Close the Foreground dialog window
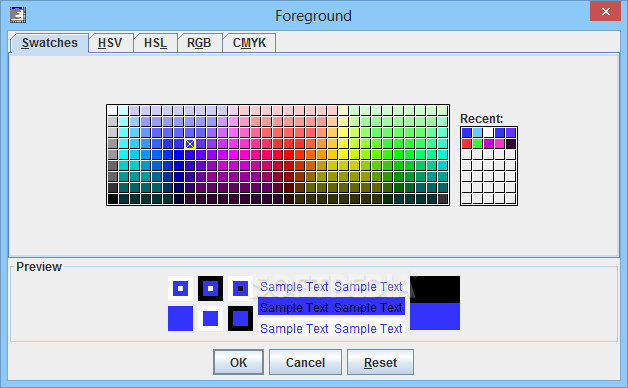The height and width of the screenshot is (388, 628). coord(606,11)
